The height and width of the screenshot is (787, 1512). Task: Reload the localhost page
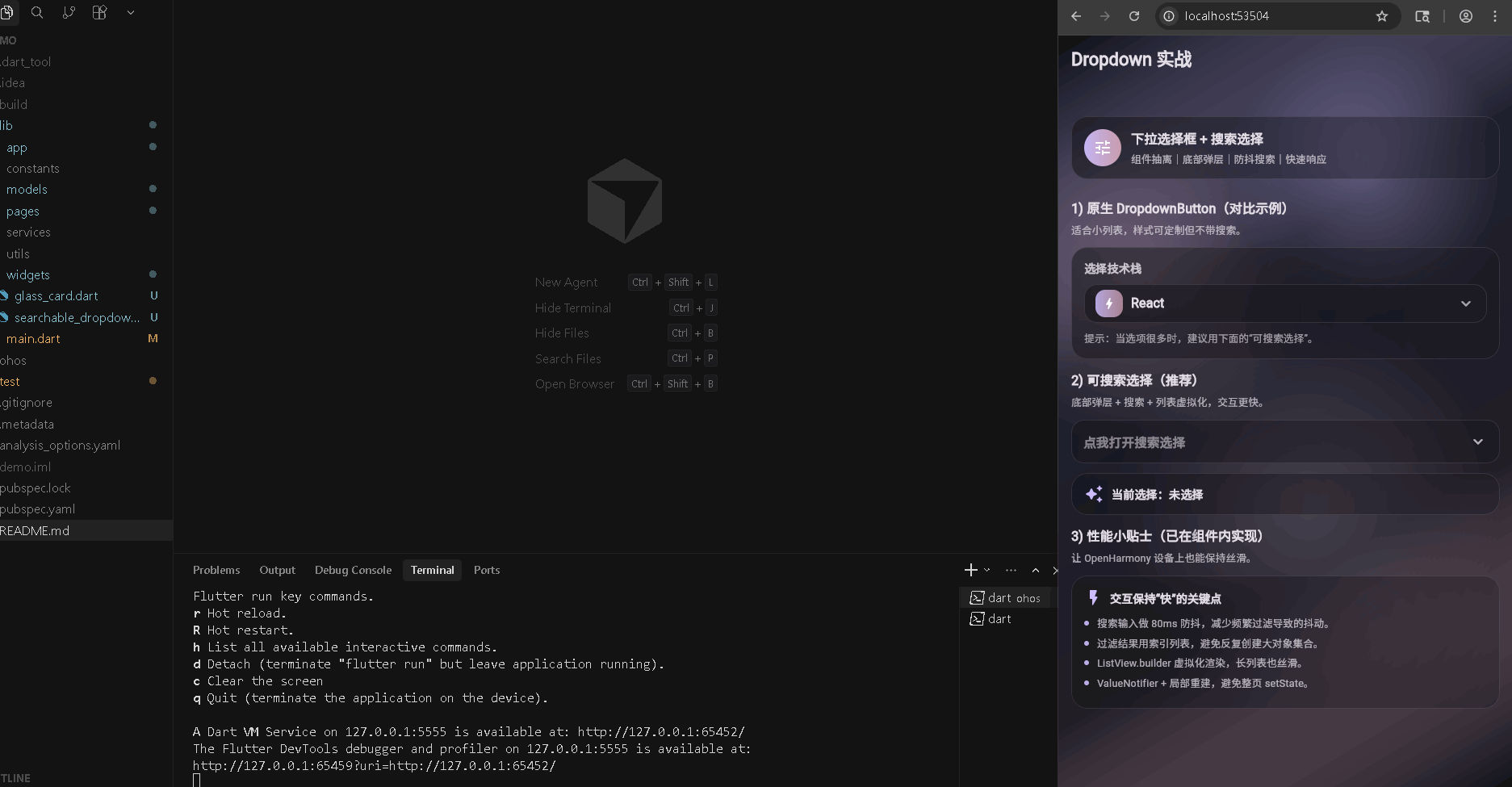[1134, 16]
